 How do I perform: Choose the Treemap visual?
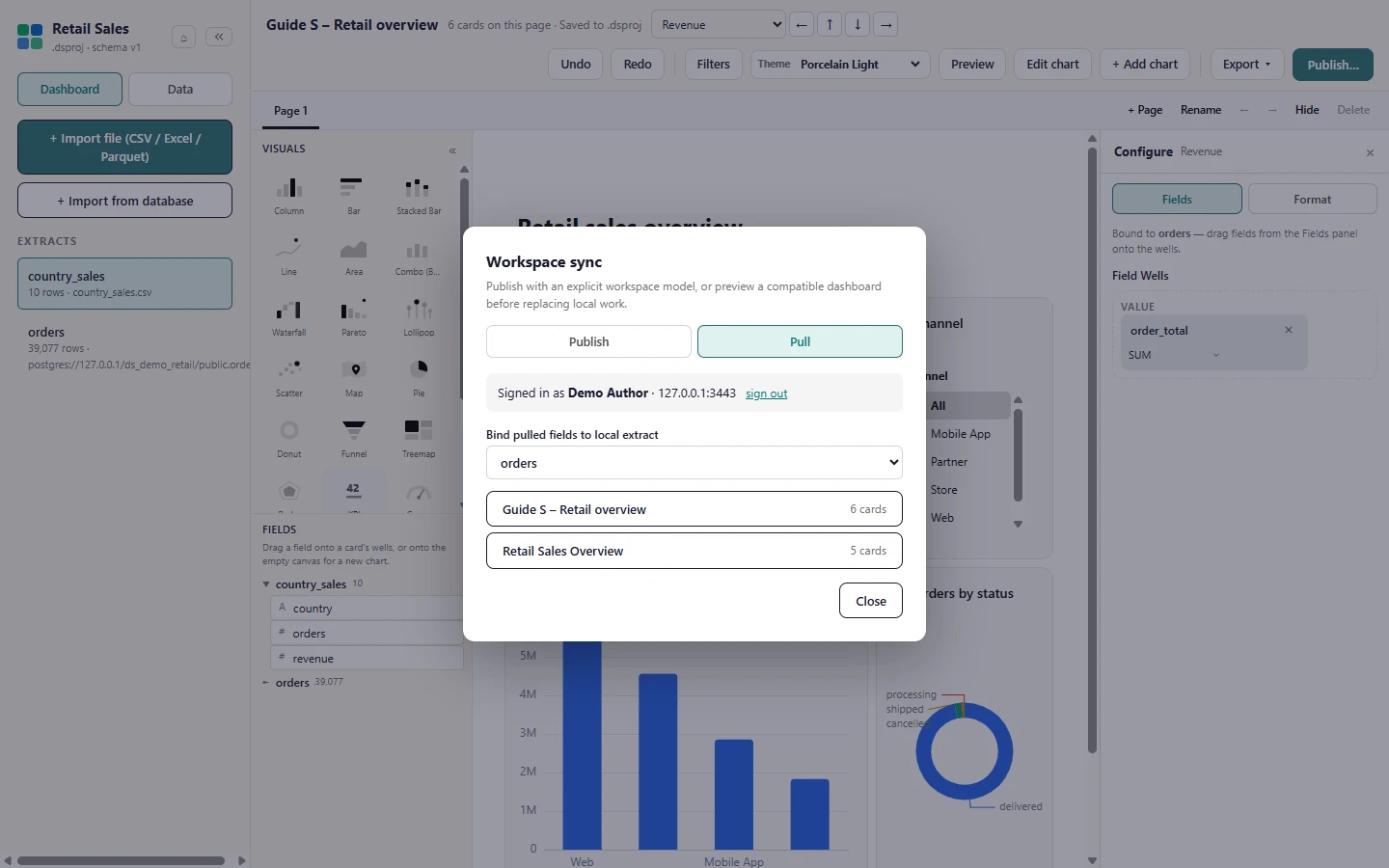coord(419,438)
